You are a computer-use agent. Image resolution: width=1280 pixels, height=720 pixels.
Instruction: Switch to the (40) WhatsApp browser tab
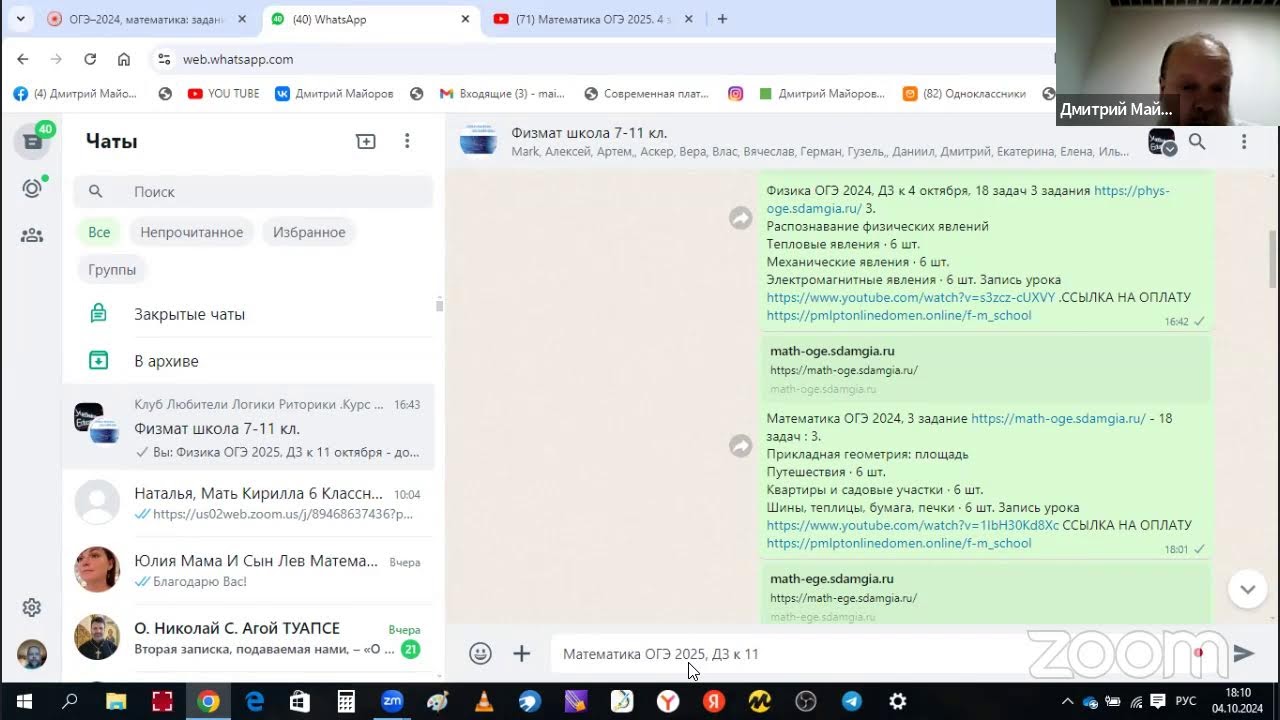pos(370,19)
